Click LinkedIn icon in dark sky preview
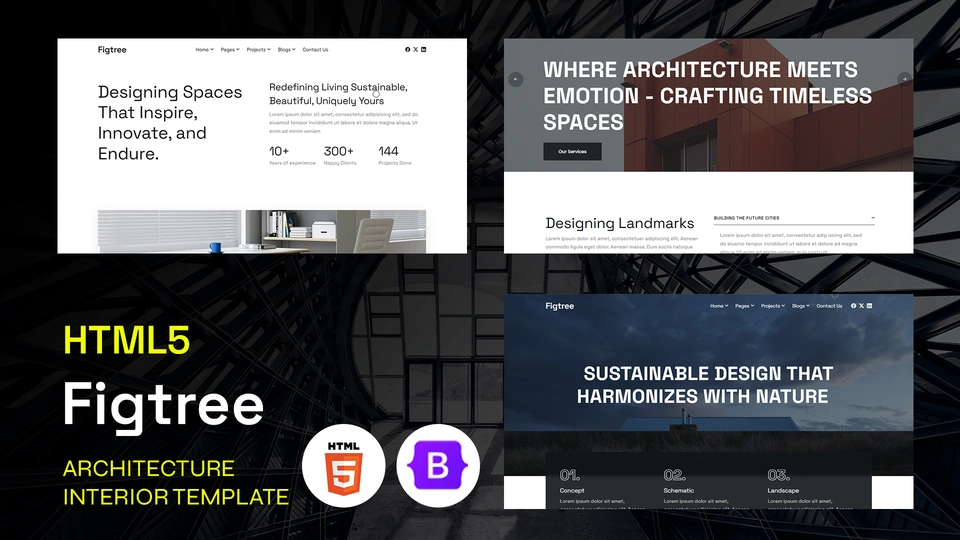The image size is (960, 540). [x=869, y=306]
